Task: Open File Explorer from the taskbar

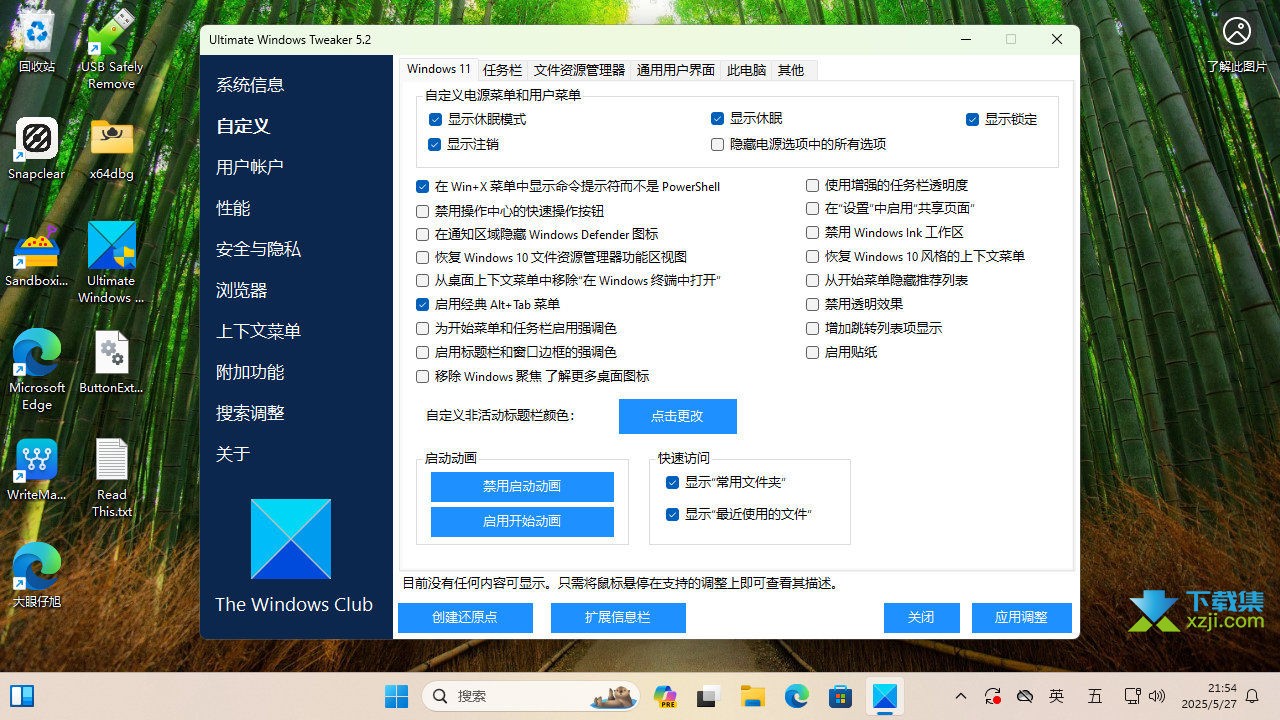Action: point(753,696)
